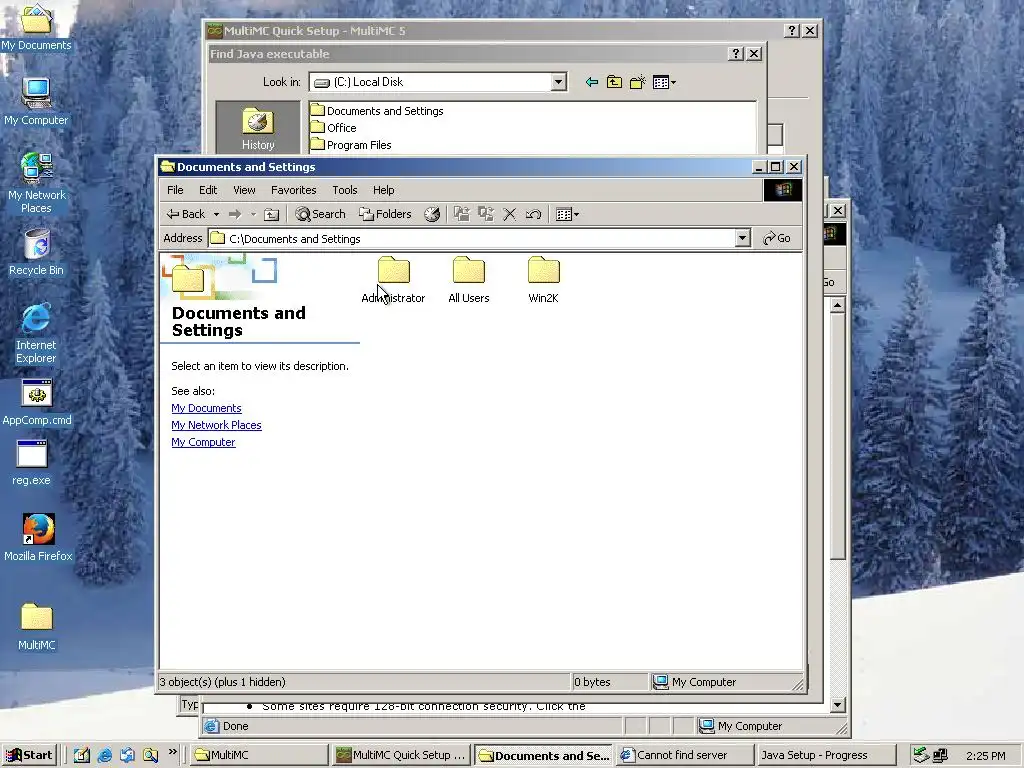Image resolution: width=1024 pixels, height=768 pixels.
Task: Click Up one level icon in Find Java dialog
Action: tap(614, 82)
